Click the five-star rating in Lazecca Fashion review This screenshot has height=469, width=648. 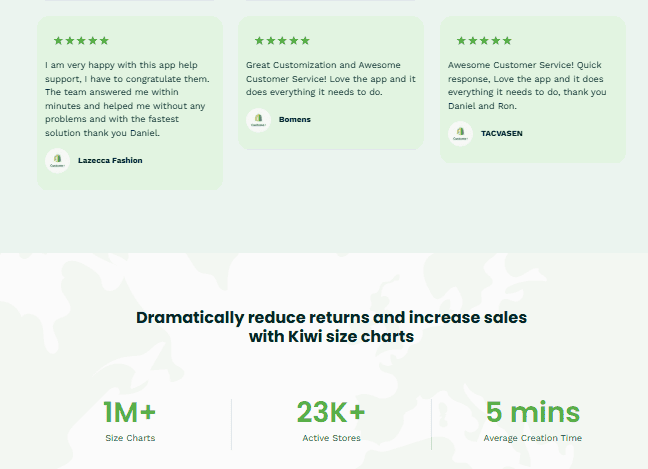(x=81, y=41)
